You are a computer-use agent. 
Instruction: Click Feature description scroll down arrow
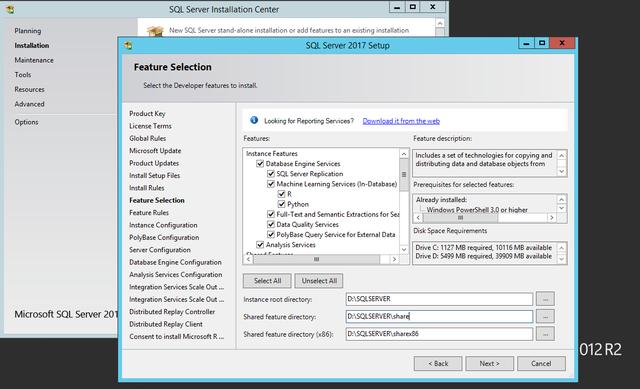pos(562,171)
